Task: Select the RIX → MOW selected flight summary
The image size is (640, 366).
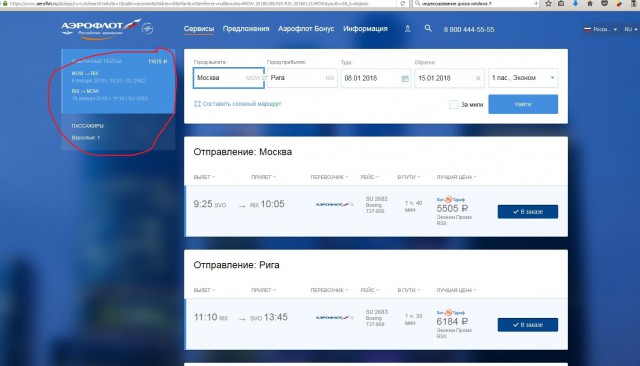Action: [x=110, y=95]
